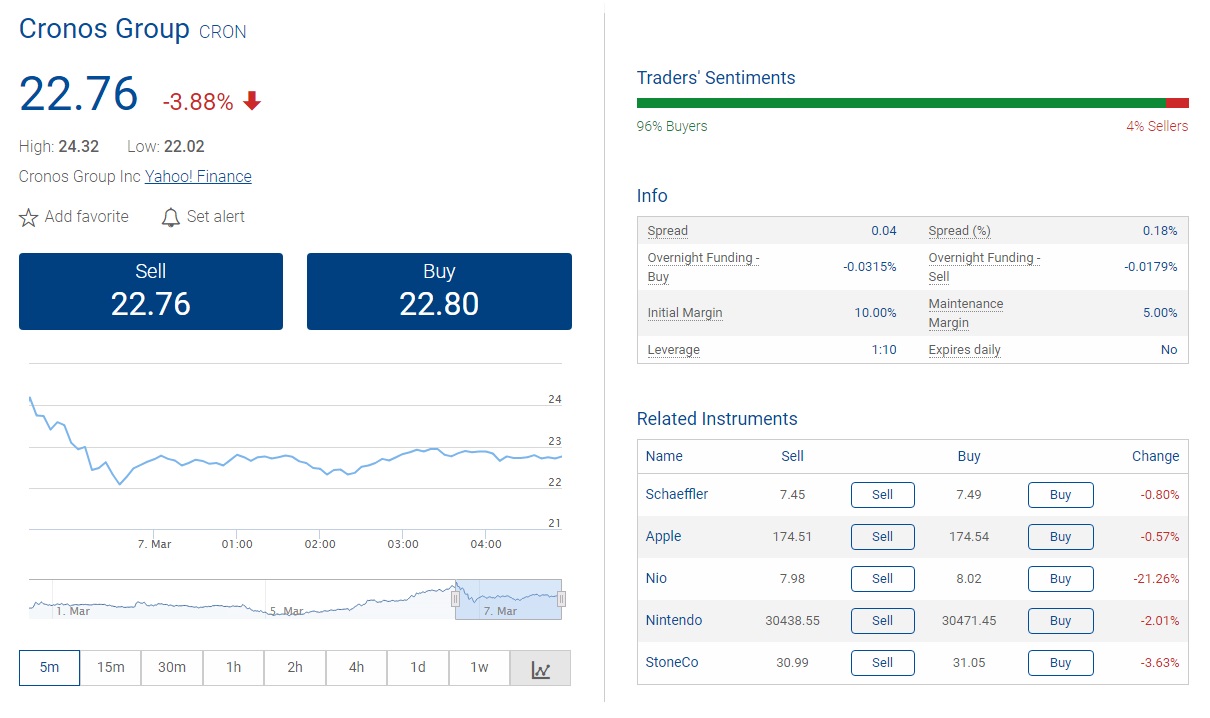Sell the Nintendo instrument
This screenshot has height=718, width=1210.
pyautogui.click(x=882, y=621)
